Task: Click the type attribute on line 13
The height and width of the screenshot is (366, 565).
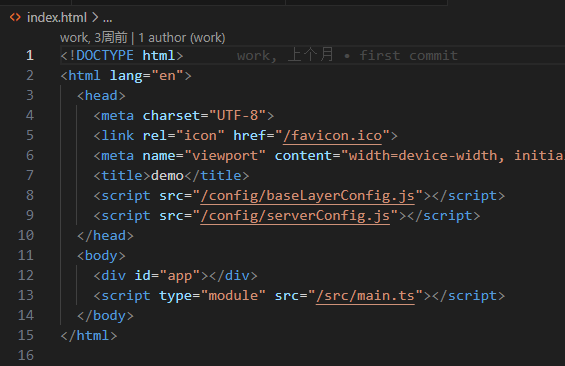Action: pyautogui.click(x=175, y=296)
